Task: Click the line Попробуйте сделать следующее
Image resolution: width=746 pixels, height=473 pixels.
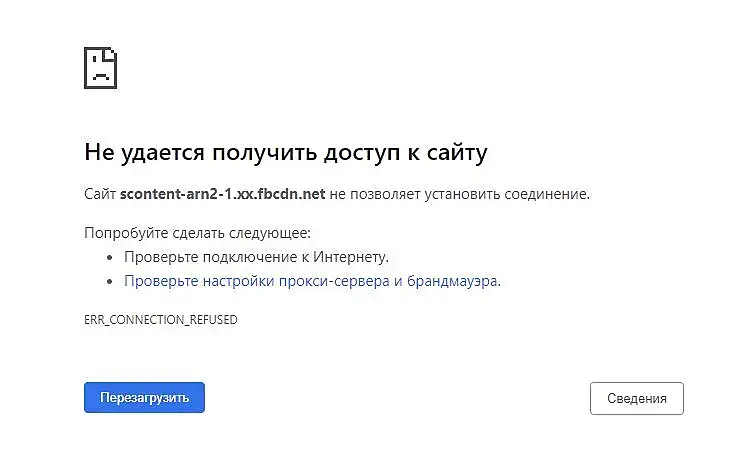Action: coord(197,233)
